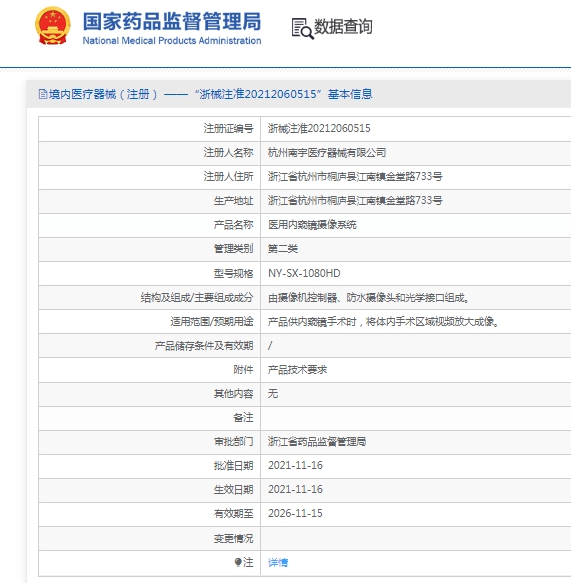
Task: Click the 管理类别 label
Action: tap(233, 249)
